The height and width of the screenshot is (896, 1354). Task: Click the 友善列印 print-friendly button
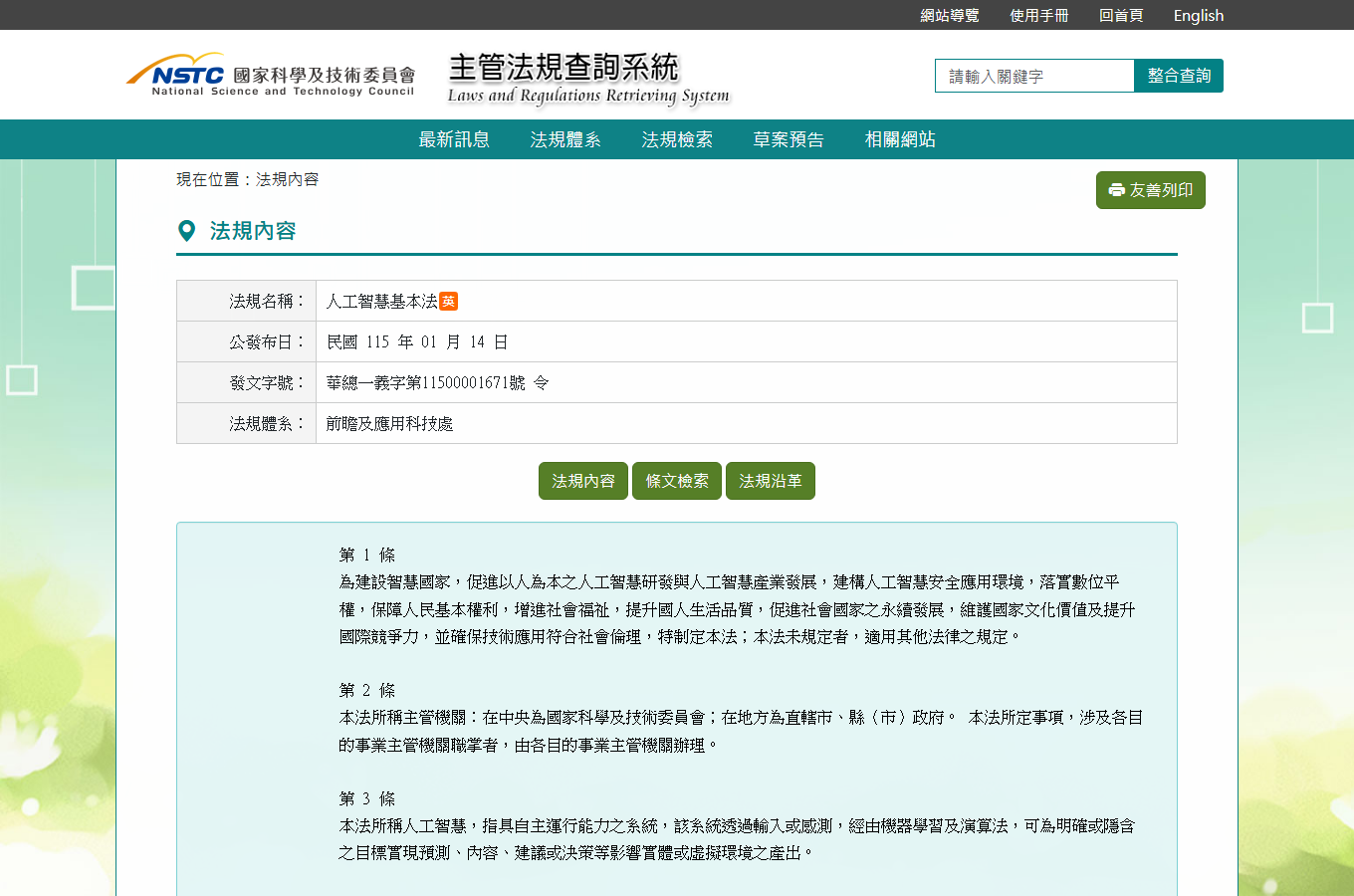pyautogui.click(x=1151, y=190)
